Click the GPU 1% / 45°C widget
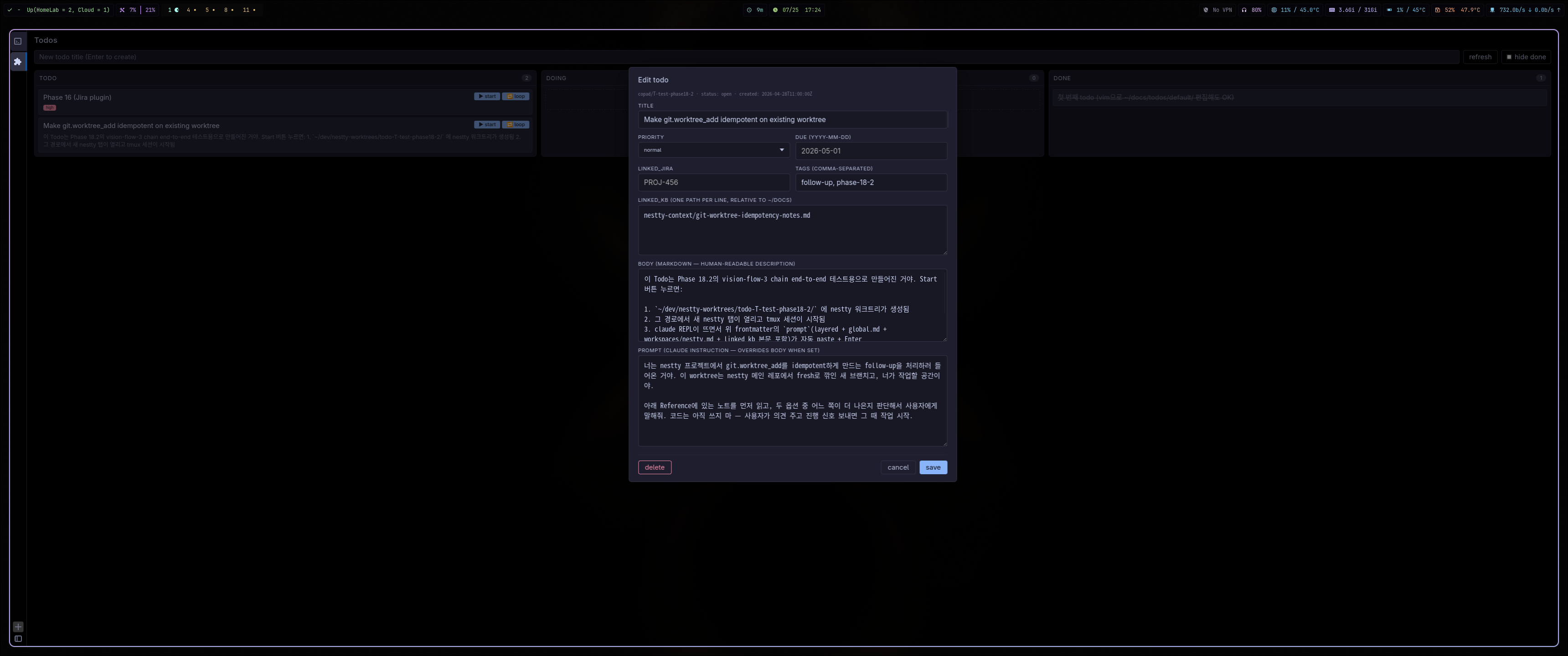This screenshot has width=1568, height=656. pyautogui.click(x=1405, y=10)
